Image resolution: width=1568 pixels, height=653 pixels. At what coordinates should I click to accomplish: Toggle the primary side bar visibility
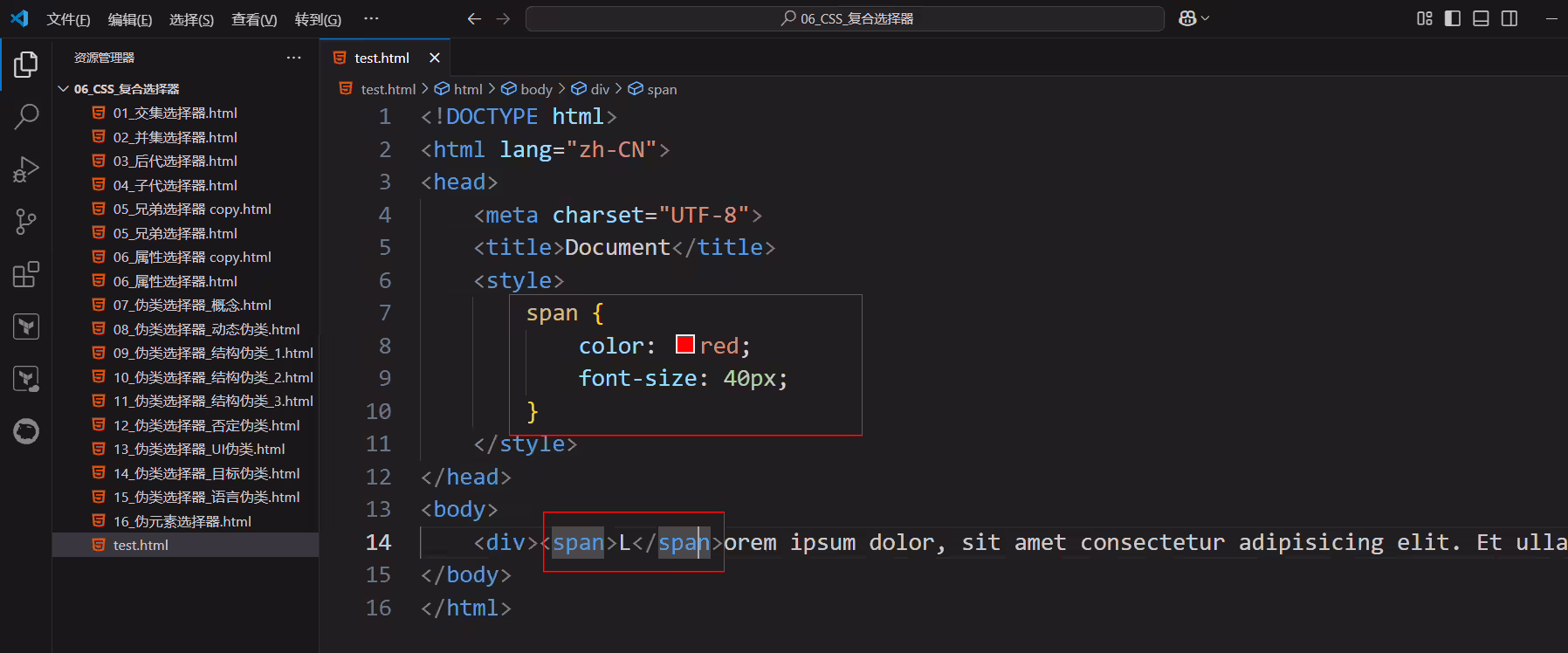click(x=1453, y=18)
